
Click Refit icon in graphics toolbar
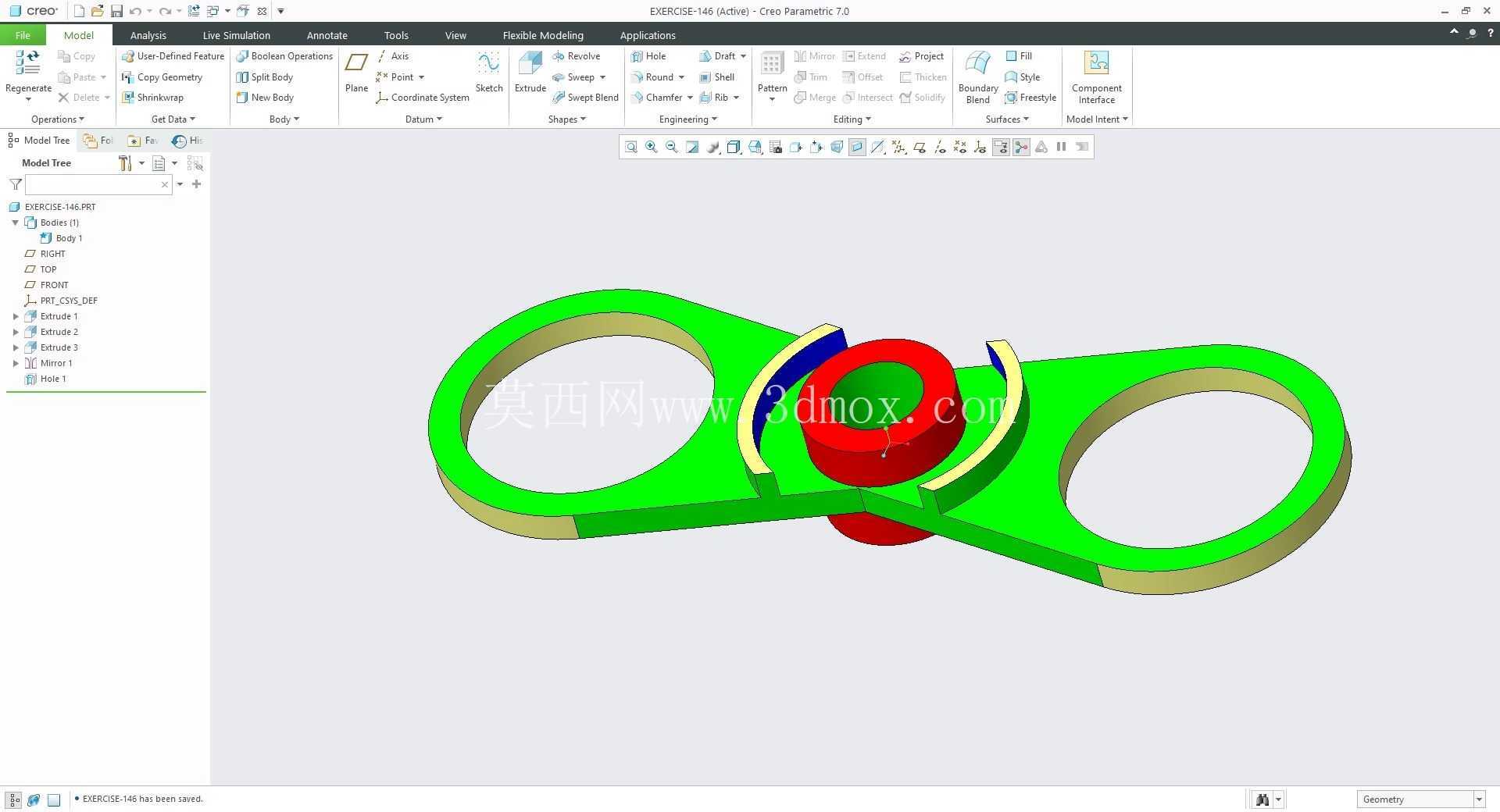click(630, 147)
